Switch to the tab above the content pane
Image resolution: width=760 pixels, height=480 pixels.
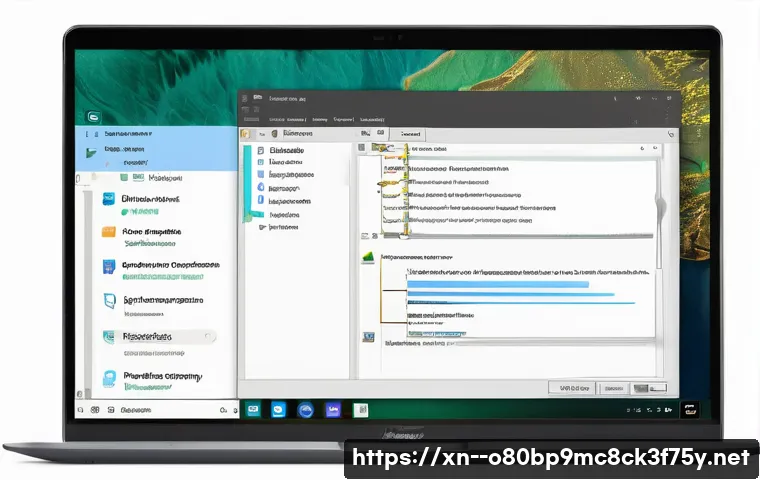[x=408, y=133]
